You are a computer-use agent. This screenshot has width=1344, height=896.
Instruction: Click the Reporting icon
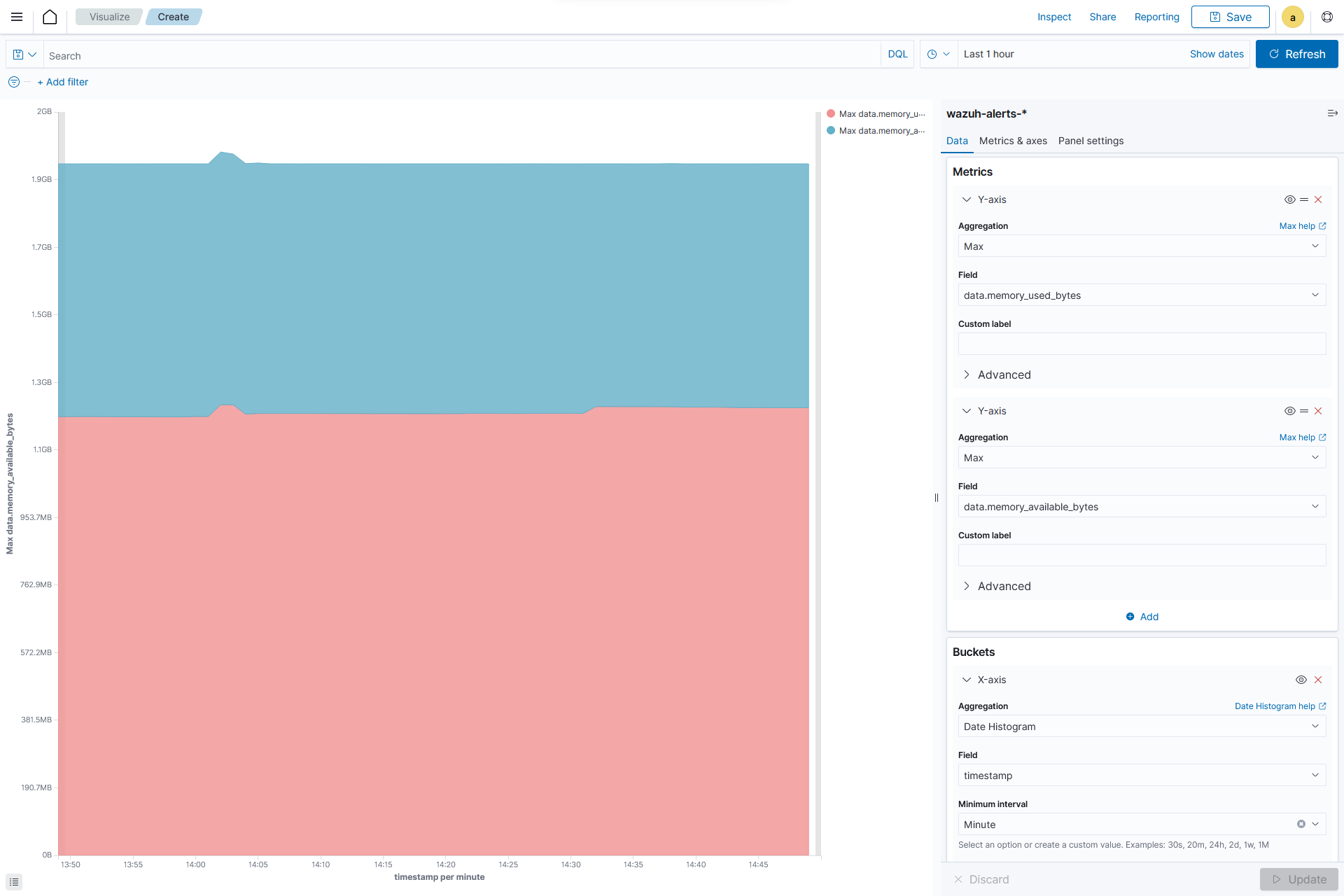coord(1156,17)
